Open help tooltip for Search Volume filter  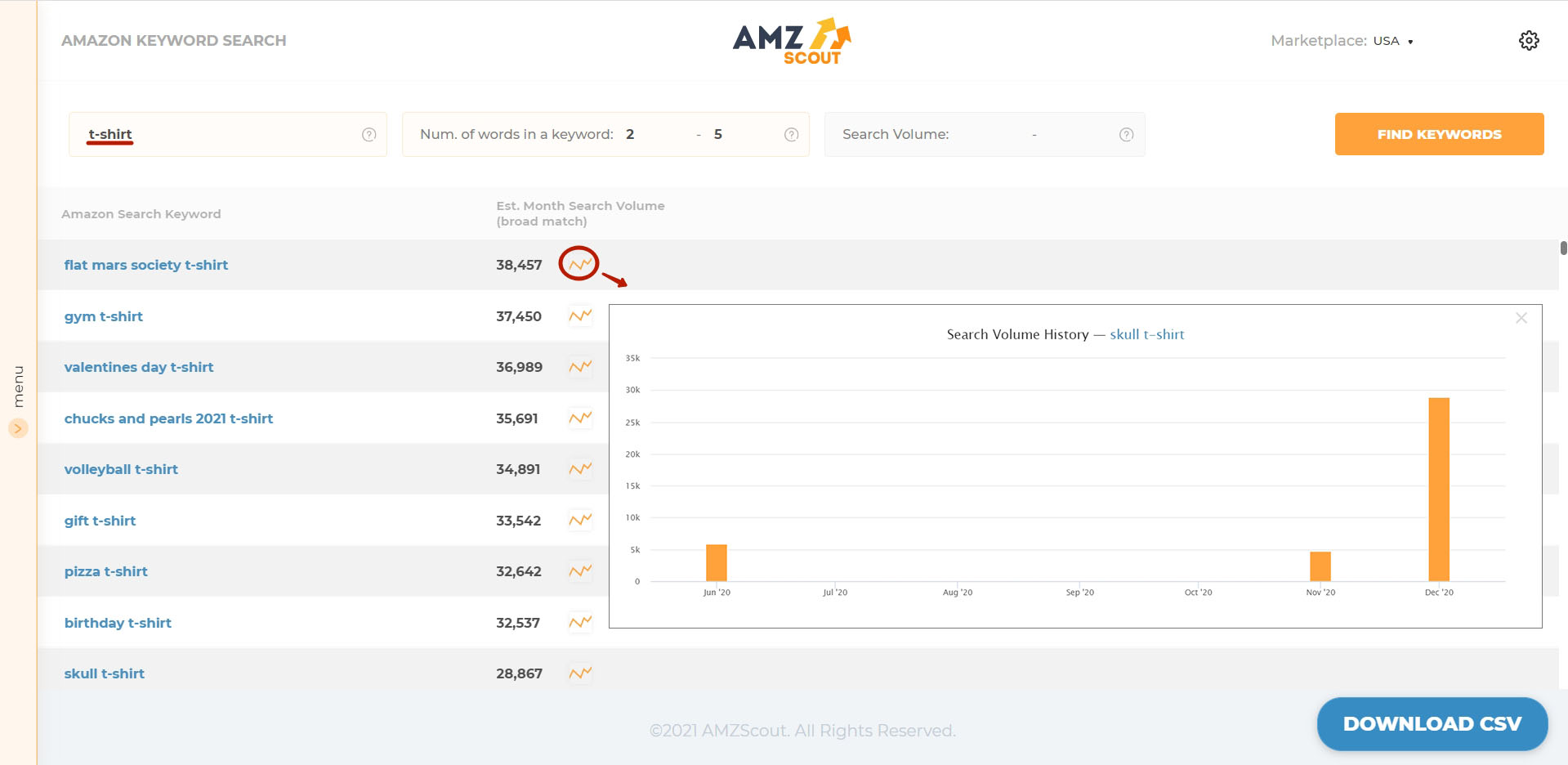pos(1125,134)
